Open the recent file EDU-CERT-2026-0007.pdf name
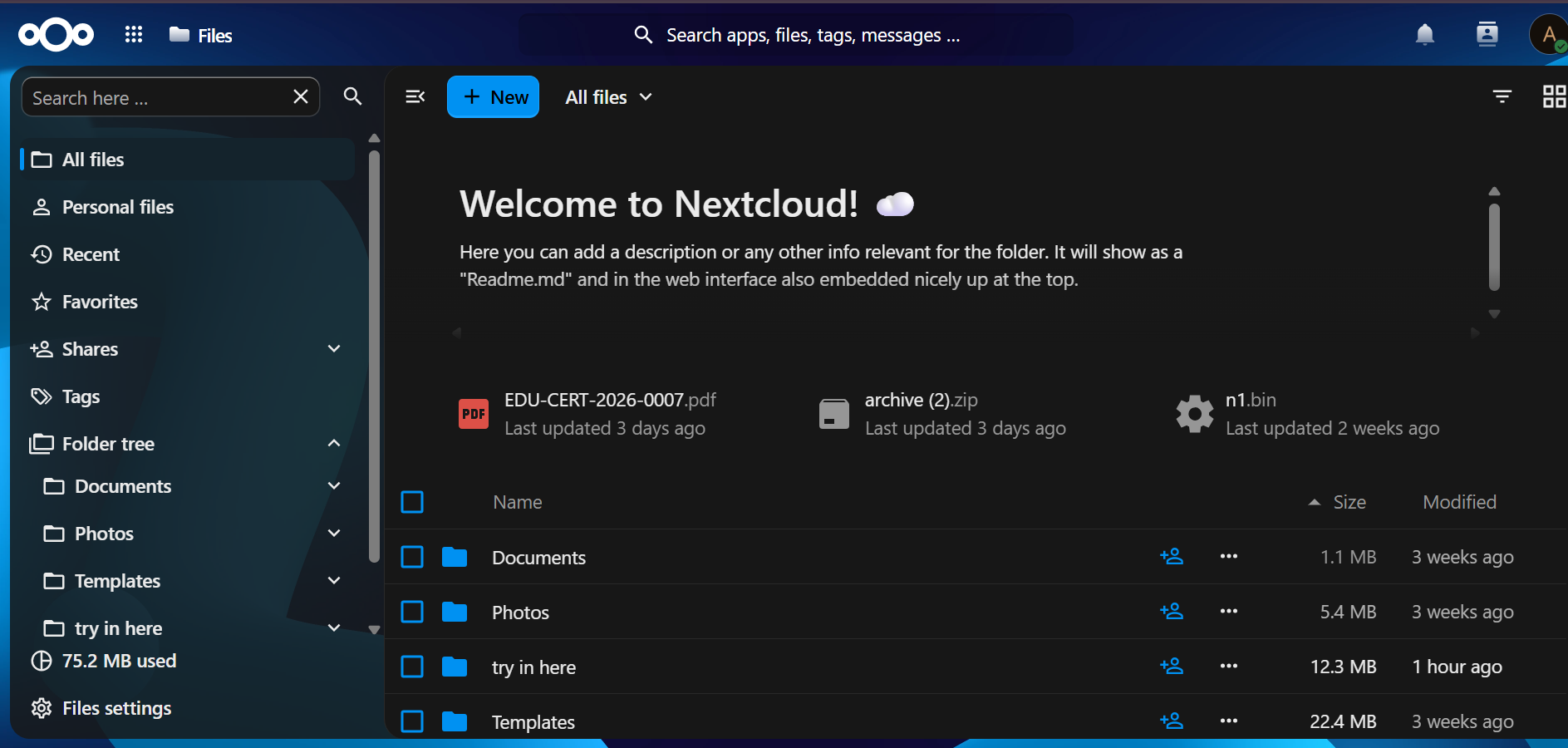This screenshot has width=1568, height=748. point(610,400)
